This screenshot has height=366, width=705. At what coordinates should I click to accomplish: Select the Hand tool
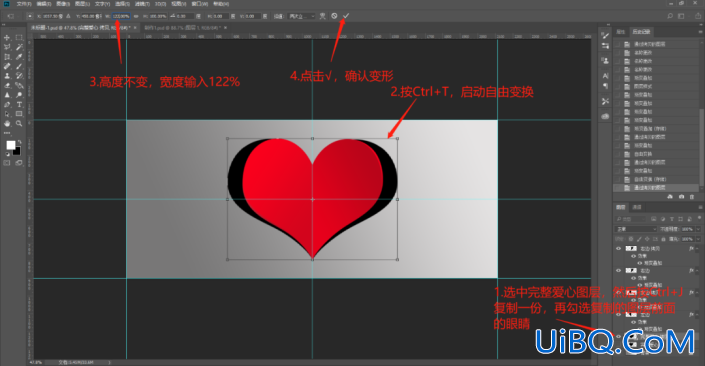tap(7, 123)
